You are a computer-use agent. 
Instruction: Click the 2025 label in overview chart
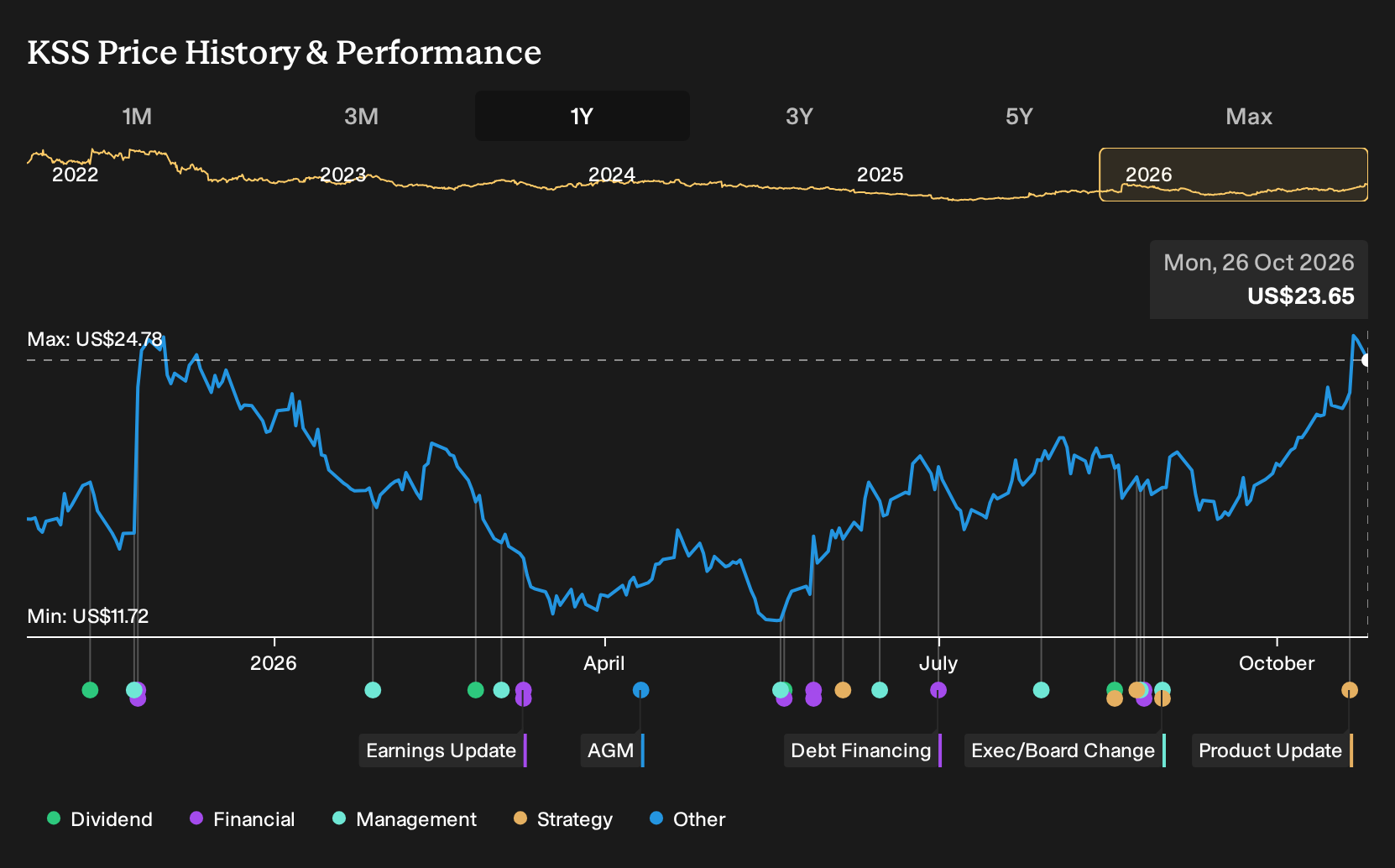(x=880, y=175)
